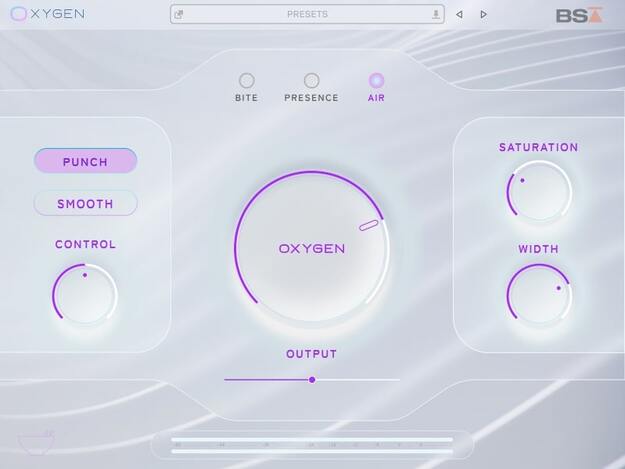The image size is (625, 469).
Task: Enable the Punch mode button
Action: pyautogui.click(x=85, y=161)
